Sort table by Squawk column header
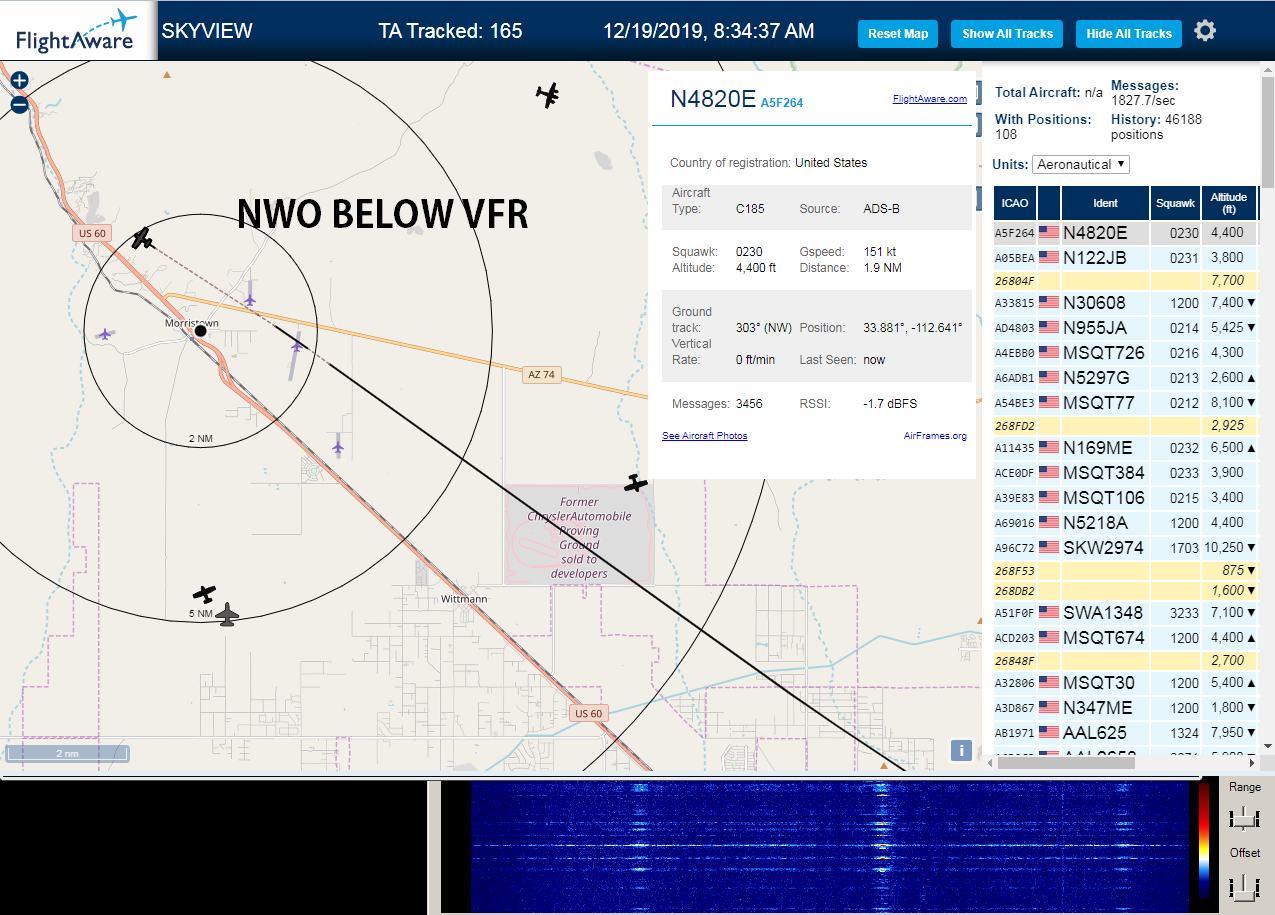Viewport: 1275px width, 915px height. click(x=1175, y=203)
